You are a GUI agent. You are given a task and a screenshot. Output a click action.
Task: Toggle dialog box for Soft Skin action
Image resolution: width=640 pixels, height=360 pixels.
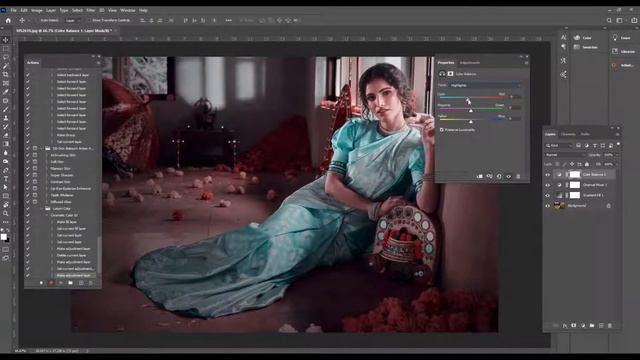pyautogui.click(x=35, y=162)
